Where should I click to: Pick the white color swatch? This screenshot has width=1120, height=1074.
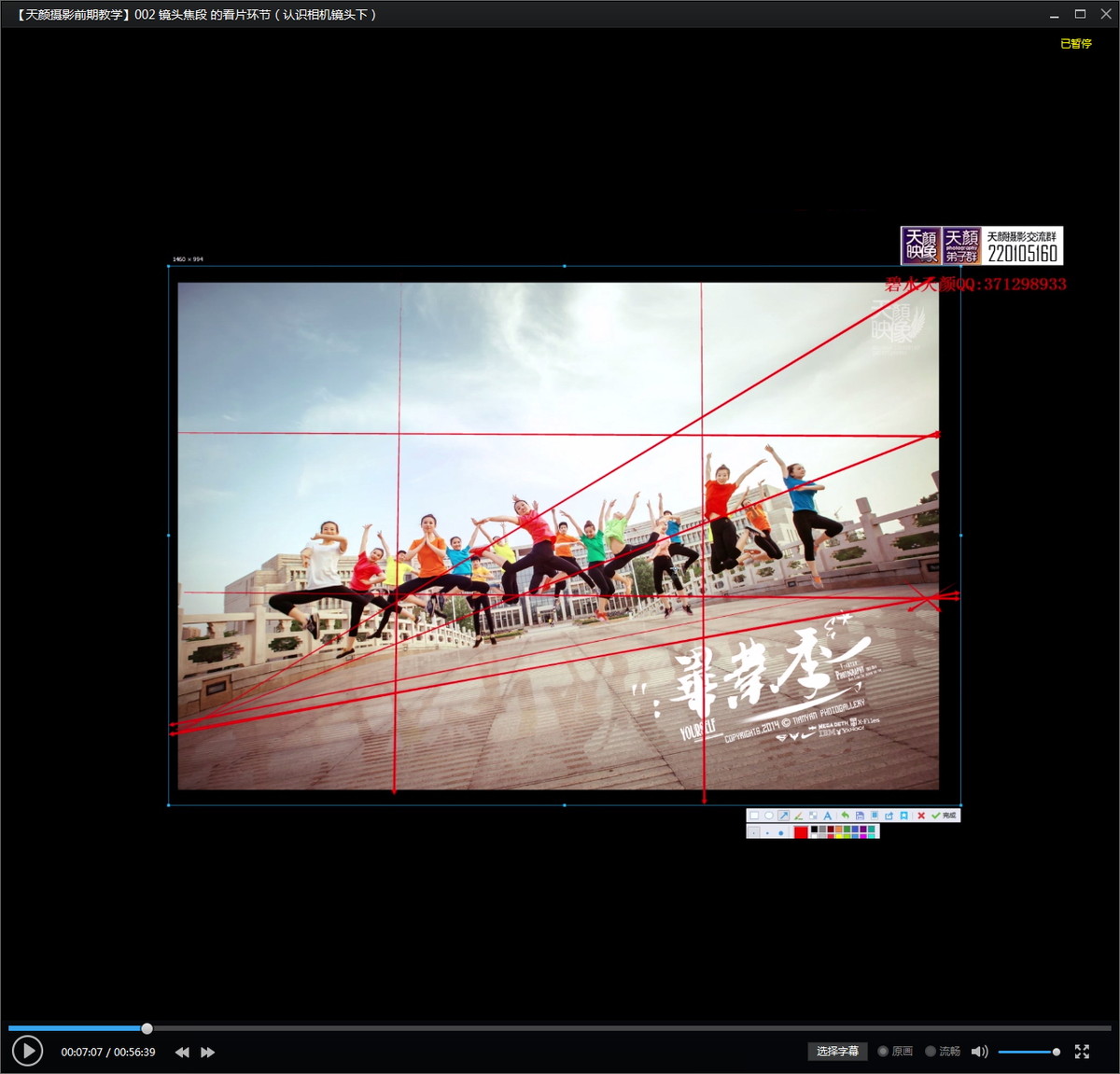pos(814,836)
